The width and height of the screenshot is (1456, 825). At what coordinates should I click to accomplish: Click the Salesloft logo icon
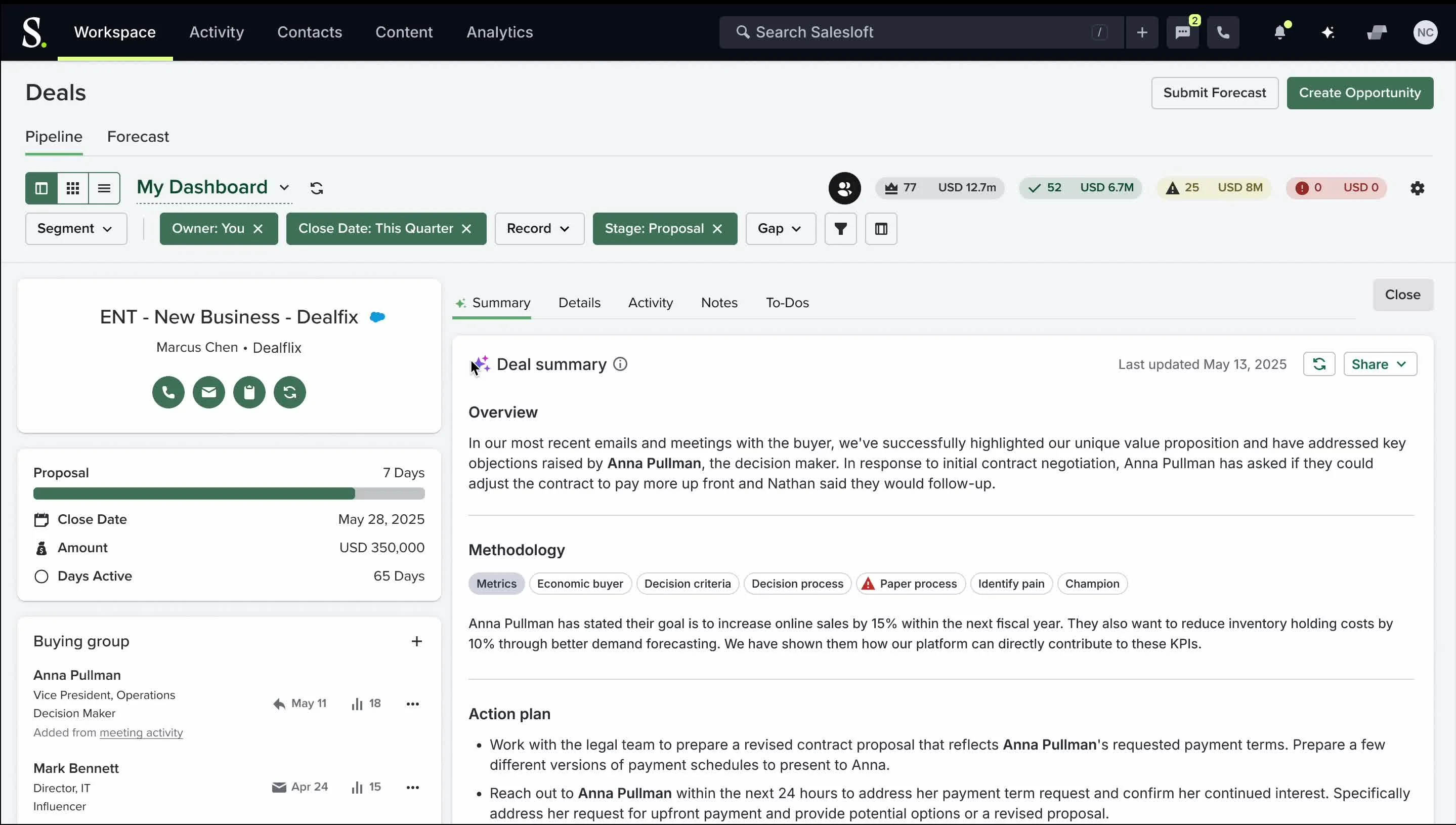click(x=33, y=32)
